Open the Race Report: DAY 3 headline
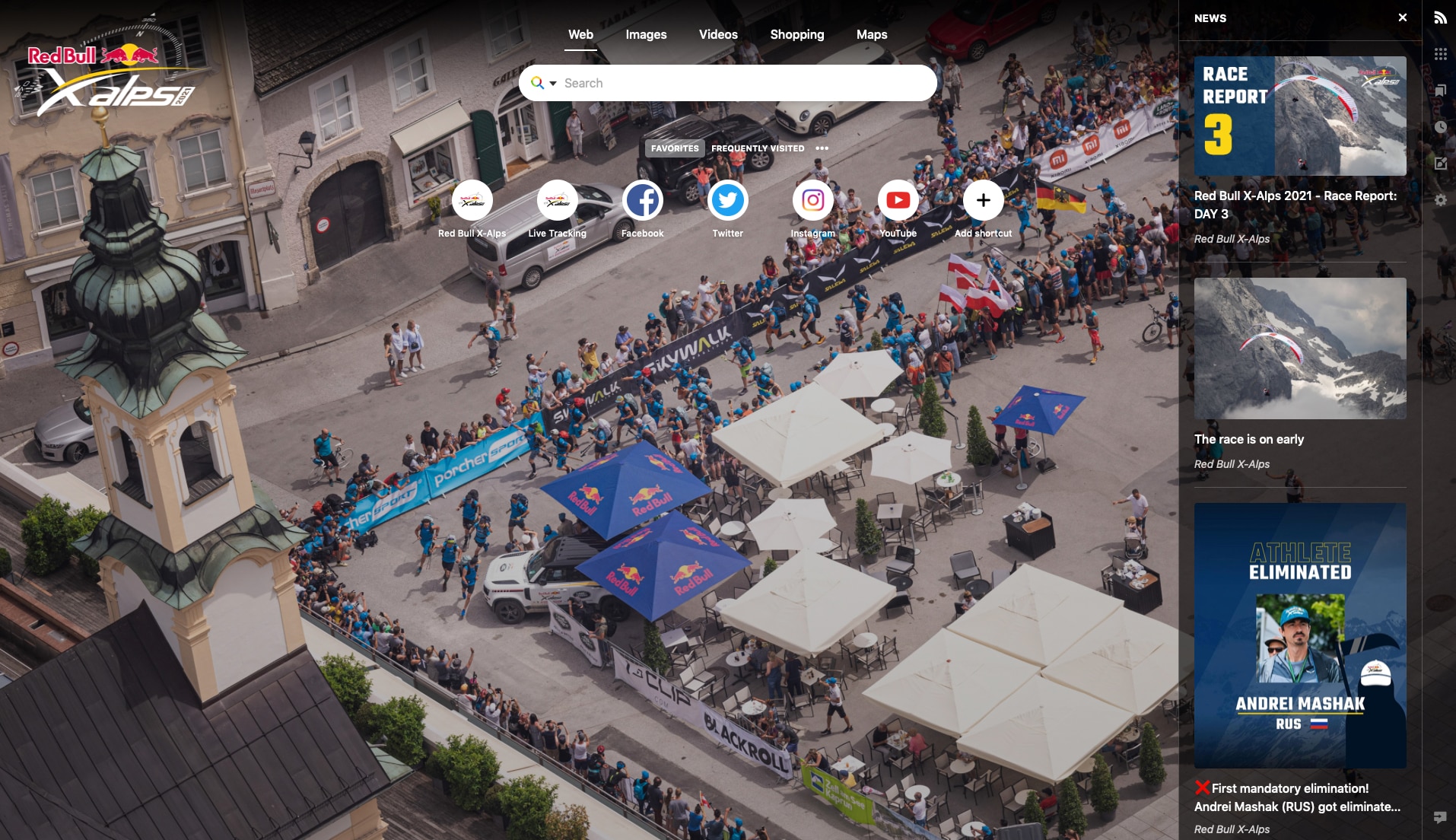The height and width of the screenshot is (840, 1456). (1295, 205)
